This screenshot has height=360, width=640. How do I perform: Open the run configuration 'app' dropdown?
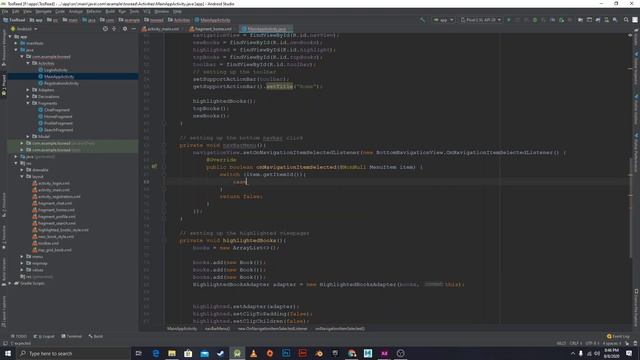[444, 20]
